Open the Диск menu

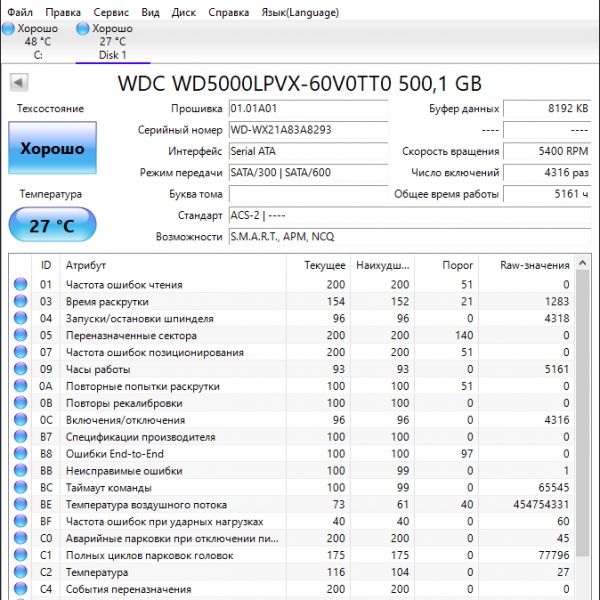click(184, 12)
